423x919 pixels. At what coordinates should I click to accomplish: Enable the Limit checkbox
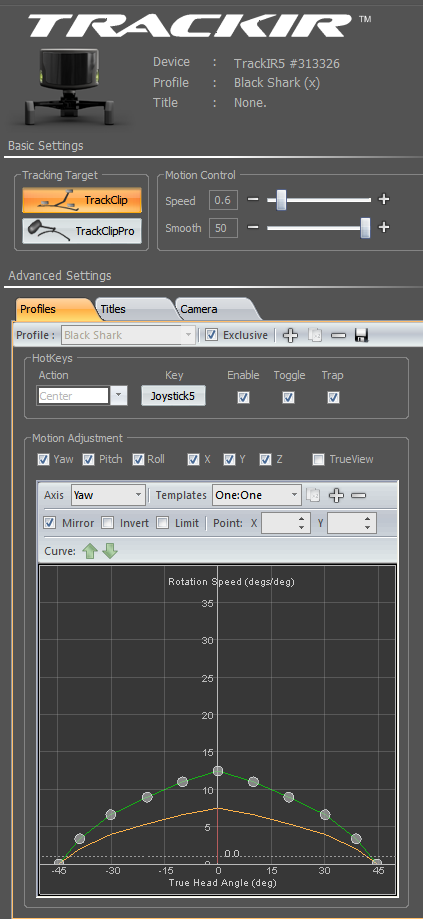coord(163,523)
